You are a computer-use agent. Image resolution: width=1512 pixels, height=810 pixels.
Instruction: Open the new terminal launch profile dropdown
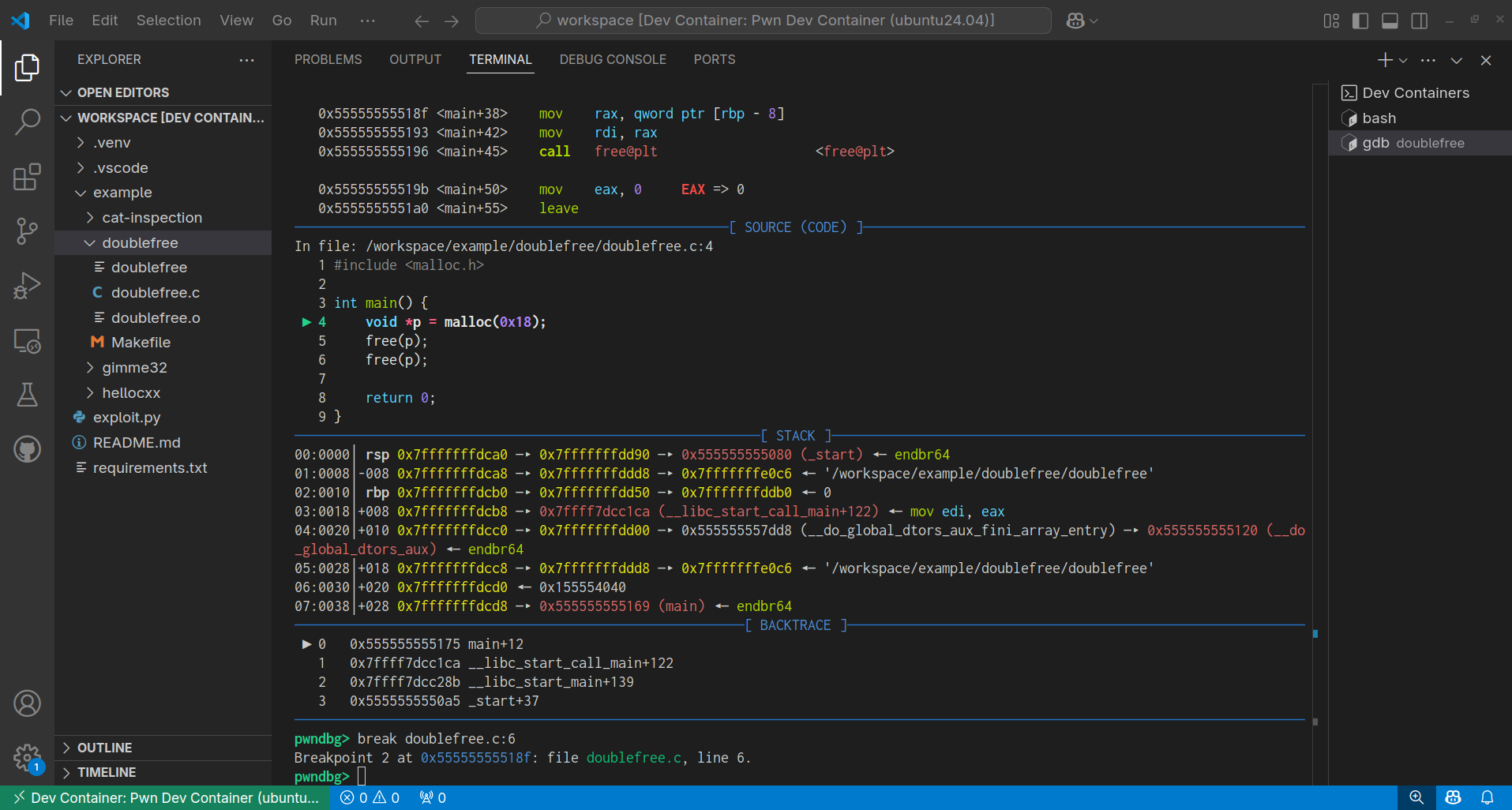[1403, 60]
